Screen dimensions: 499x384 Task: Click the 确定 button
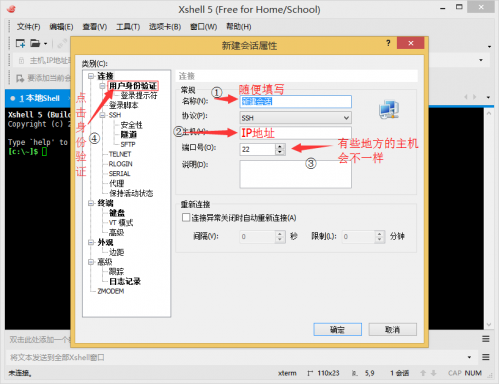point(337,330)
